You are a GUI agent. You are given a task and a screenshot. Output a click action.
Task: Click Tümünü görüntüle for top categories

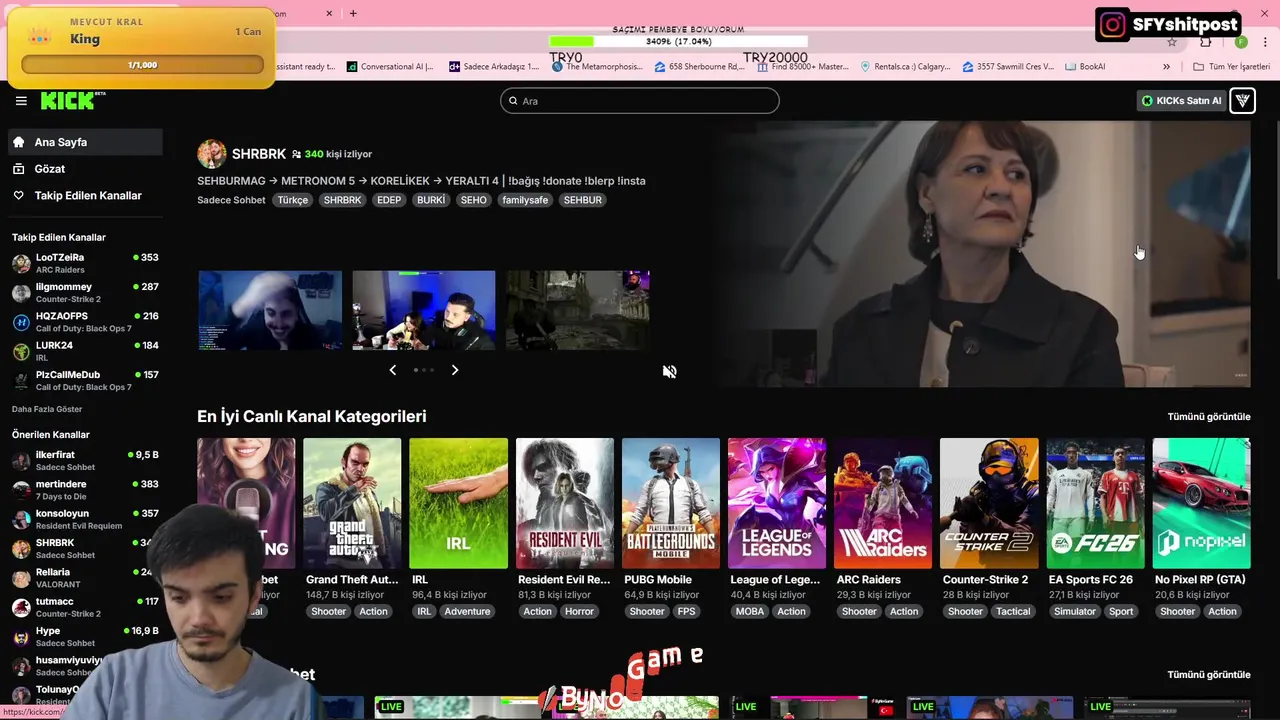click(x=1209, y=417)
